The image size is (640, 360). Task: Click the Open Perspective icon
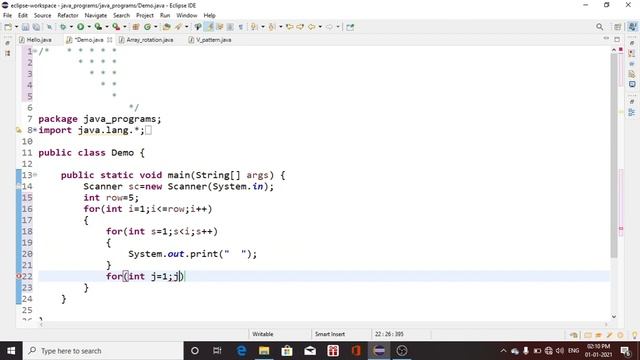pyautogui.click(x=618, y=27)
